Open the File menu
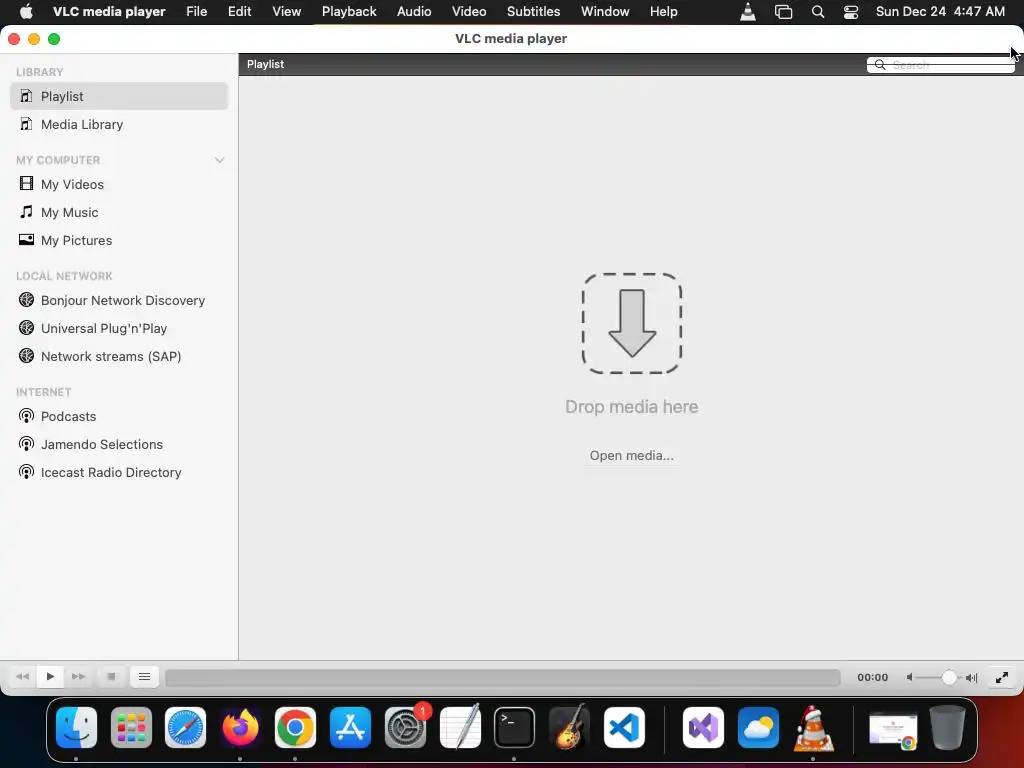Viewport: 1024px width, 768px height. pos(197,12)
